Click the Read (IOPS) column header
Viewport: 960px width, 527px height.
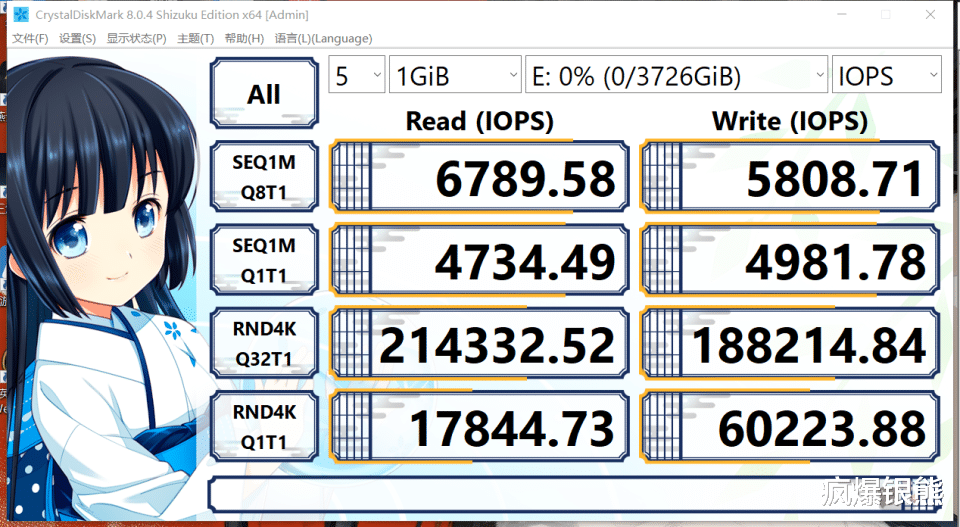[x=479, y=121]
